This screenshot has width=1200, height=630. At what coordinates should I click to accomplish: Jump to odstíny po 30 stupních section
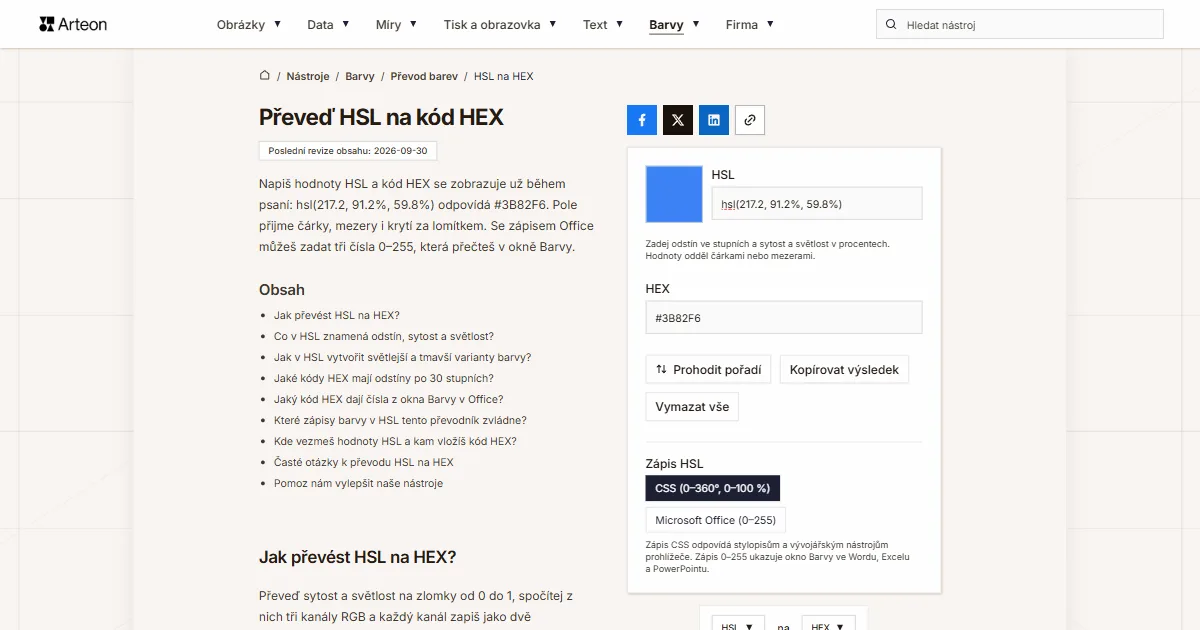[x=384, y=378]
